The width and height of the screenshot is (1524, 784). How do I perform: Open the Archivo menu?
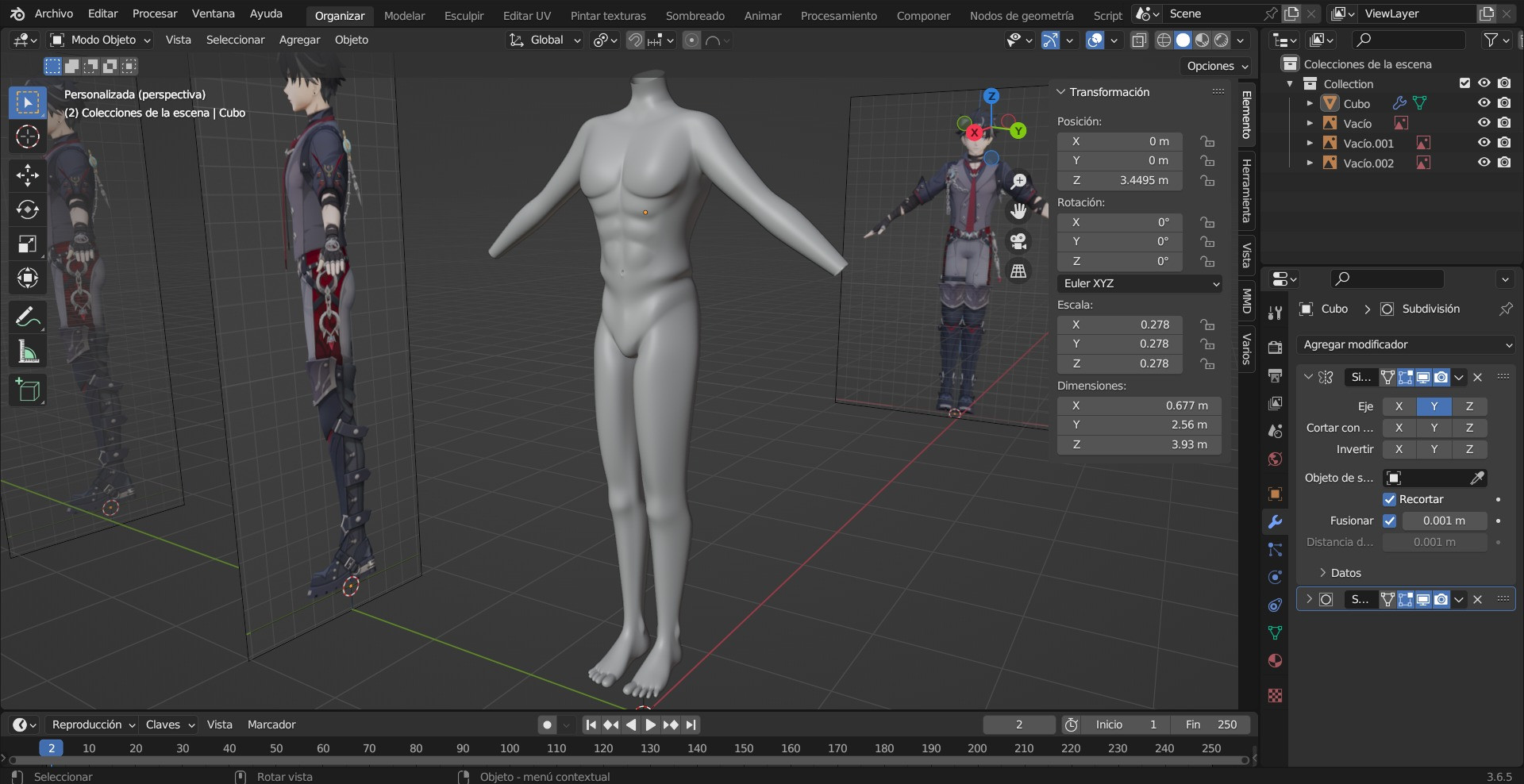tap(54, 13)
